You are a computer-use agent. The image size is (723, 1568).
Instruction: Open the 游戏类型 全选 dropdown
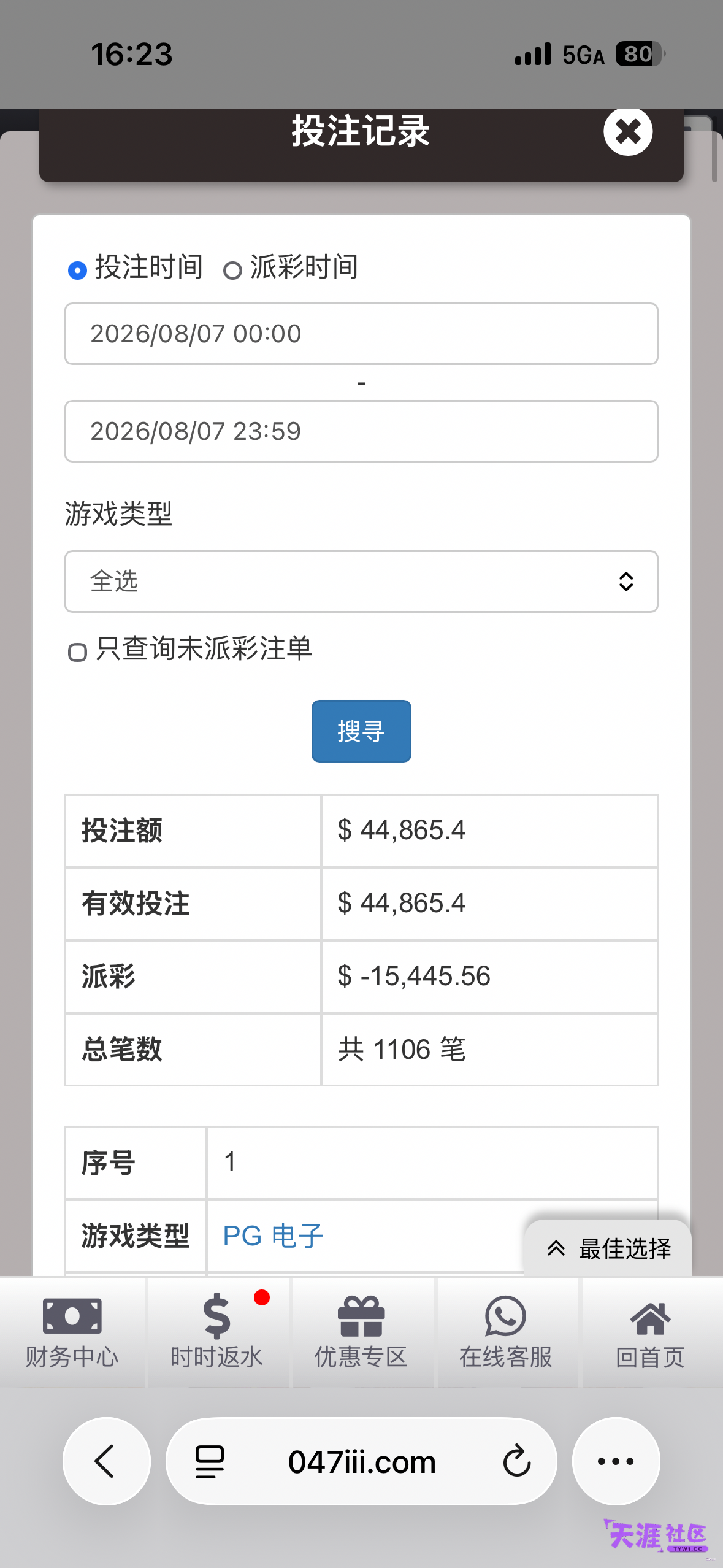tap(361, 582)
